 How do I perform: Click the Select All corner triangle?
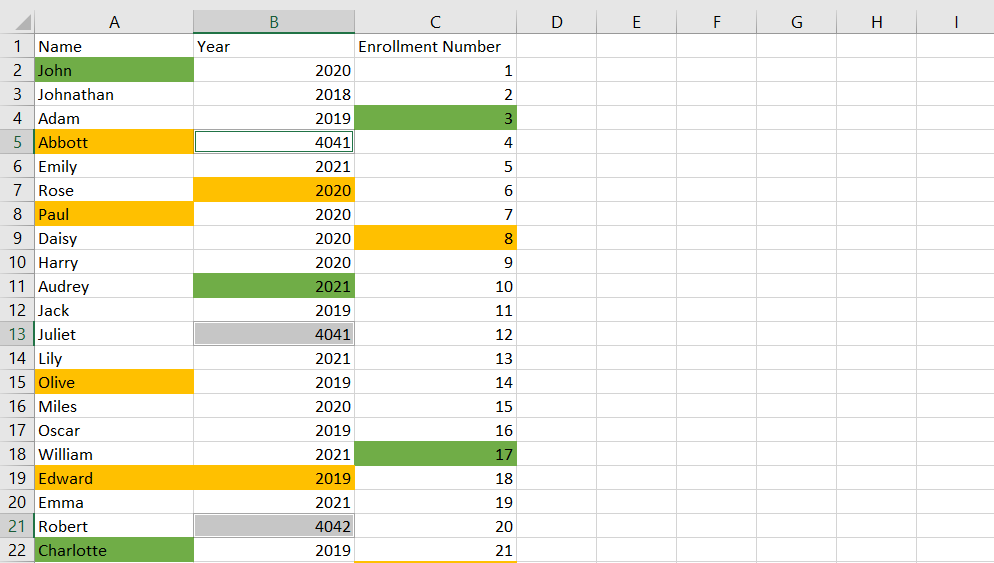[x=23, y=23]
